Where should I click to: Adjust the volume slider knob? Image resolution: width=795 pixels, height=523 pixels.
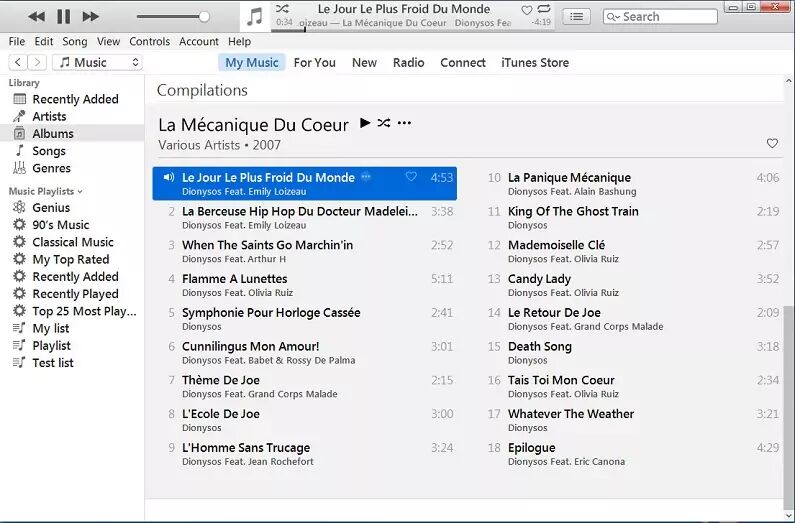click(x=204, y=17)
